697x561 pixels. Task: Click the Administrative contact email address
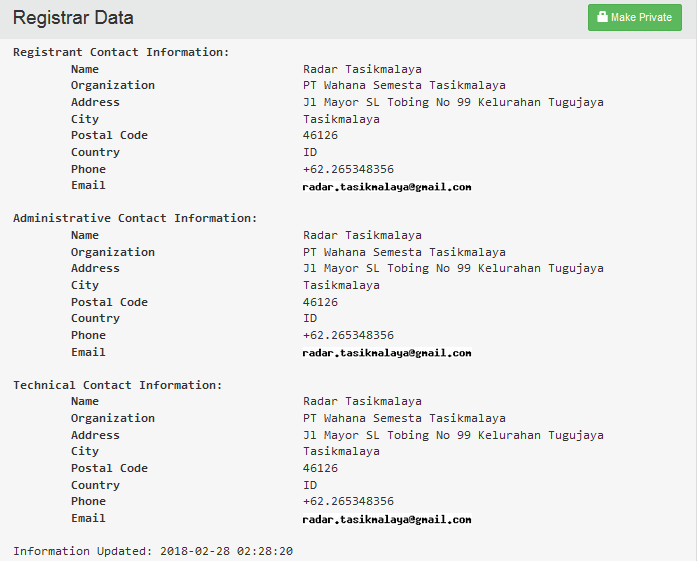[x=386, y=352]
